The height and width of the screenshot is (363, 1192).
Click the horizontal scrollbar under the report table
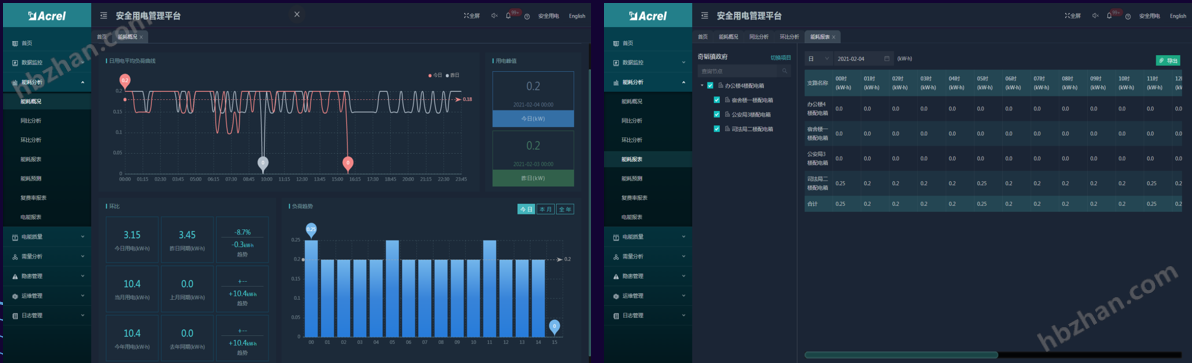coord(901,355)
